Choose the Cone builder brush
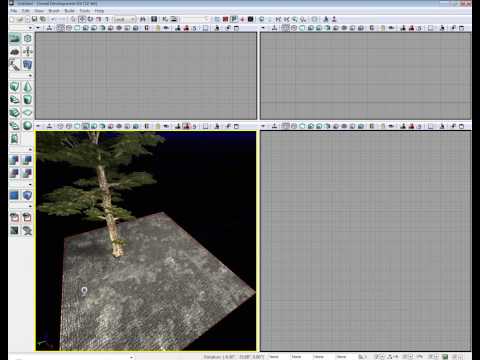 click(x=28, y=87)
